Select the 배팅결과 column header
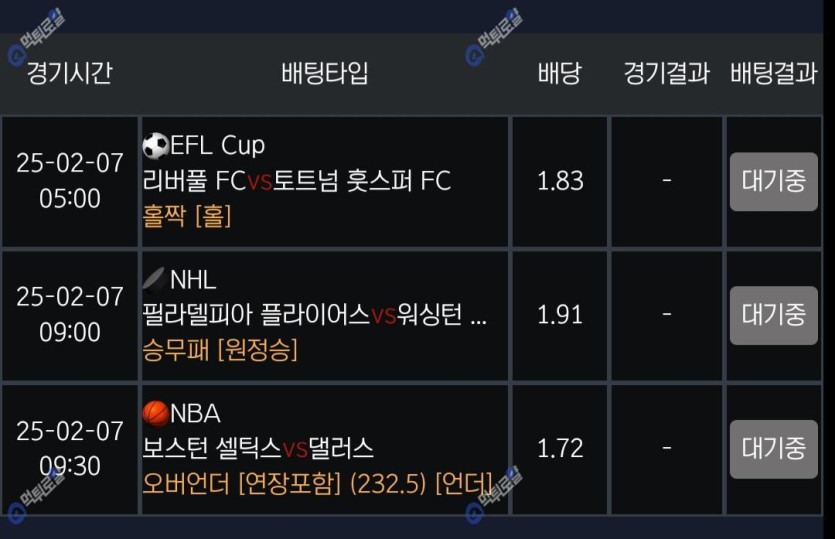Viewport: 835px width, 539px height. point(773,73)
